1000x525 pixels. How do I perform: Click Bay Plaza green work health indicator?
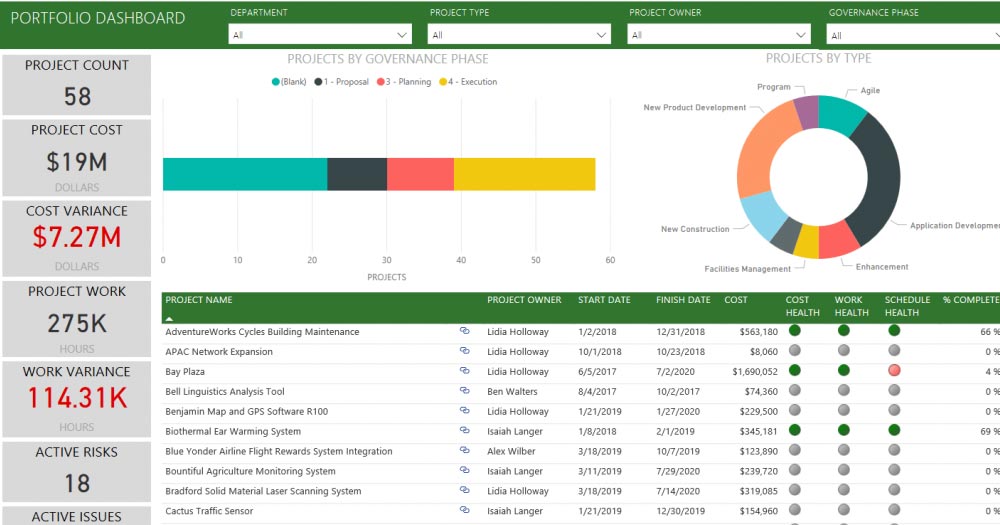click(844, 370)
